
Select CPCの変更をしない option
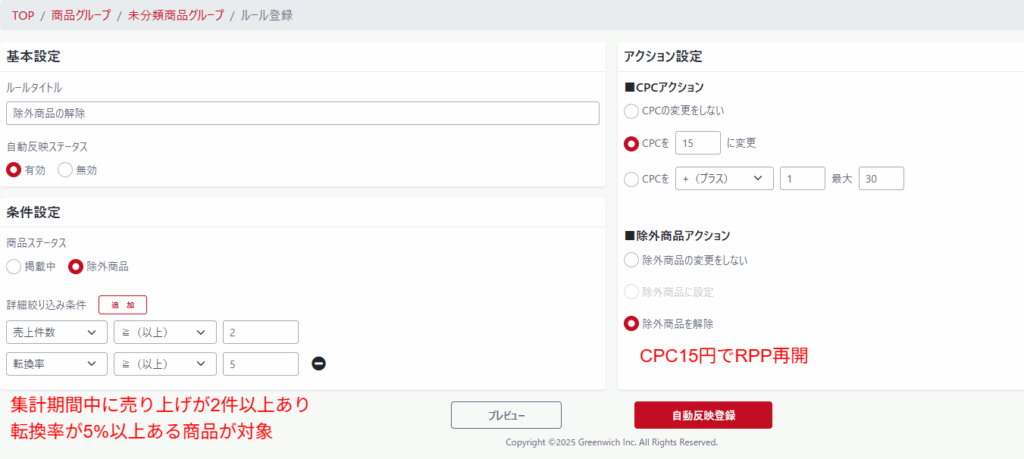pos(631,110)
